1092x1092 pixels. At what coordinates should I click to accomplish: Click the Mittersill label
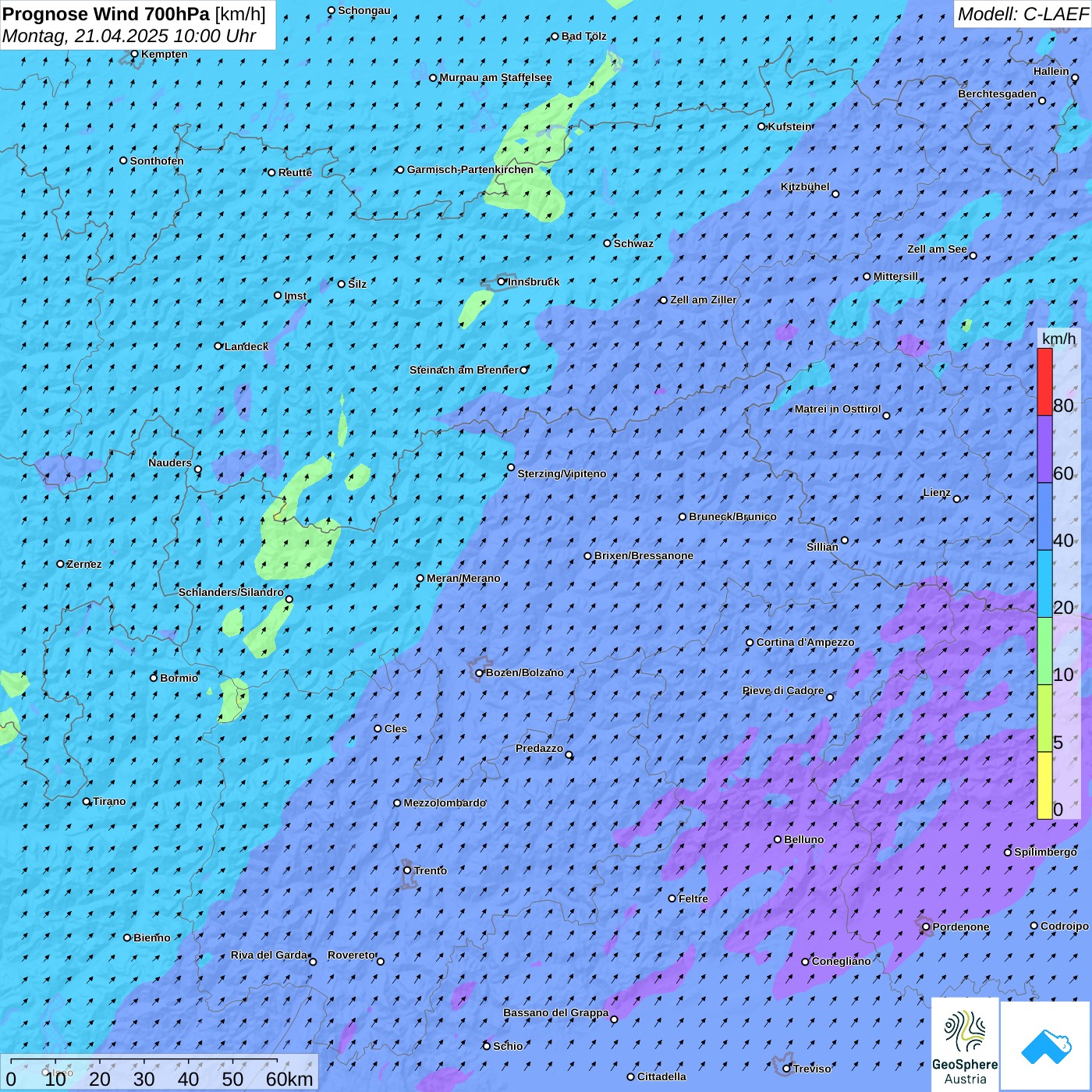click(895, 276)
